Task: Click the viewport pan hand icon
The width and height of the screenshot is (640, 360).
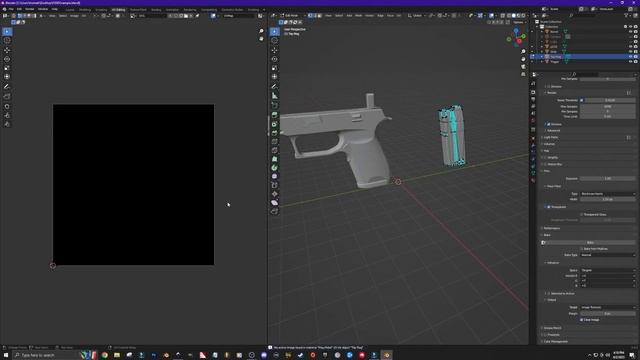Action: pos(523,59)
